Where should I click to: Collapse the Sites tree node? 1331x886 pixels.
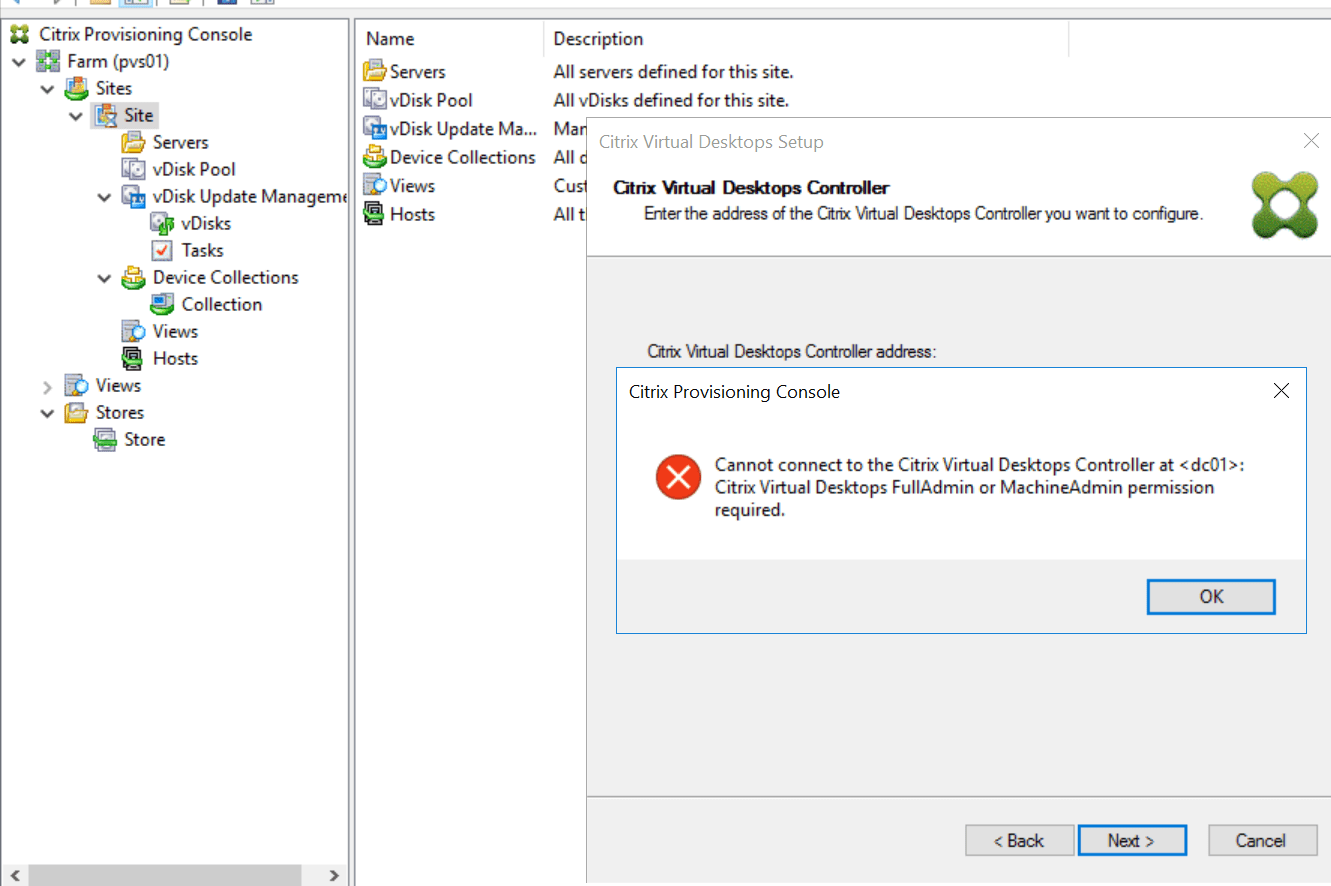coord(47,88)
